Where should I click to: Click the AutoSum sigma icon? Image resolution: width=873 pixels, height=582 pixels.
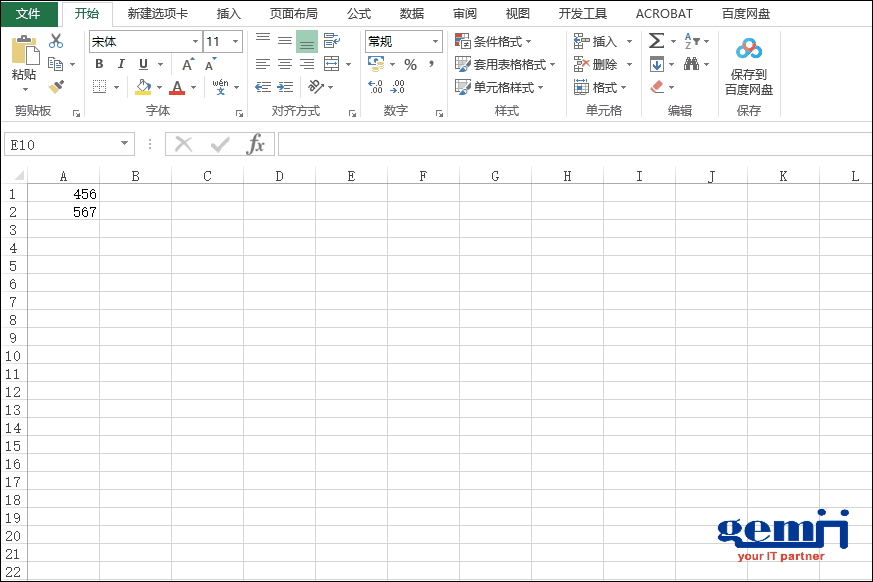click(x=655, y=40)
